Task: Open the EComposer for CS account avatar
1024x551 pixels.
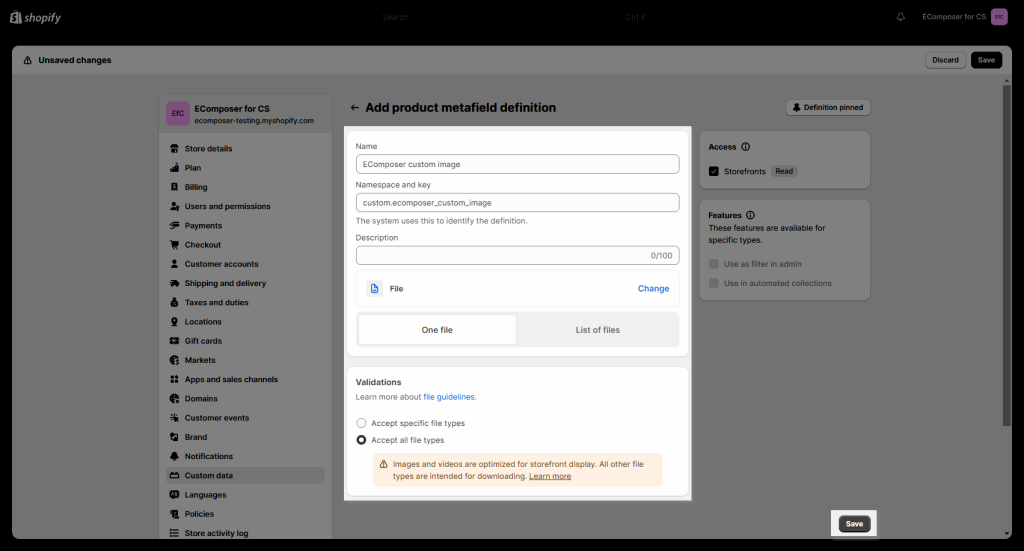Action: tap(999, 17)
